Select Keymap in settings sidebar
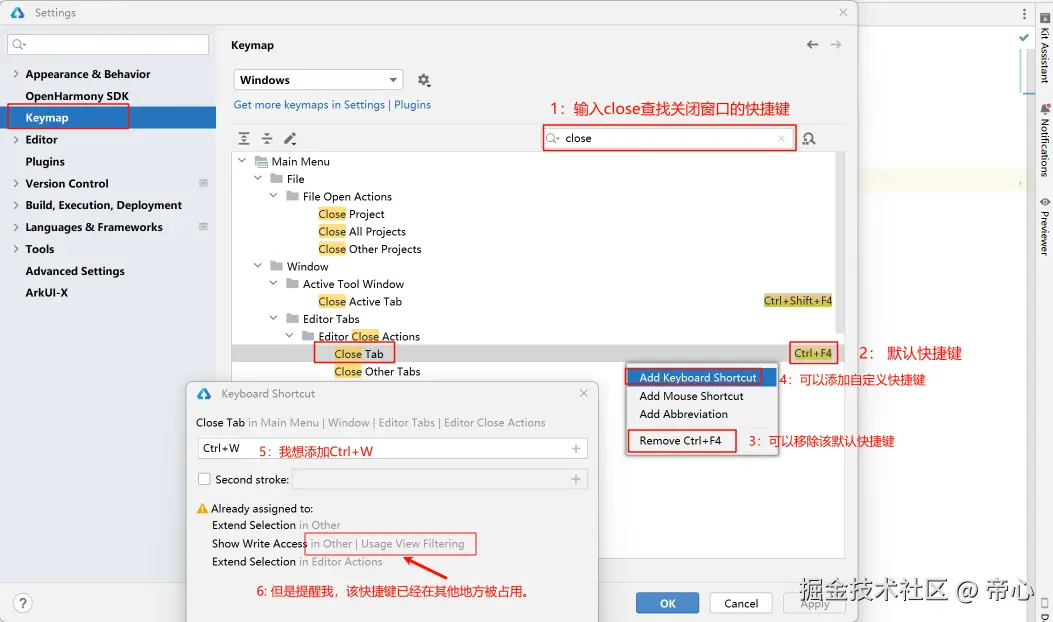Screen dimensions: 1053x622 tap(111, 118)
